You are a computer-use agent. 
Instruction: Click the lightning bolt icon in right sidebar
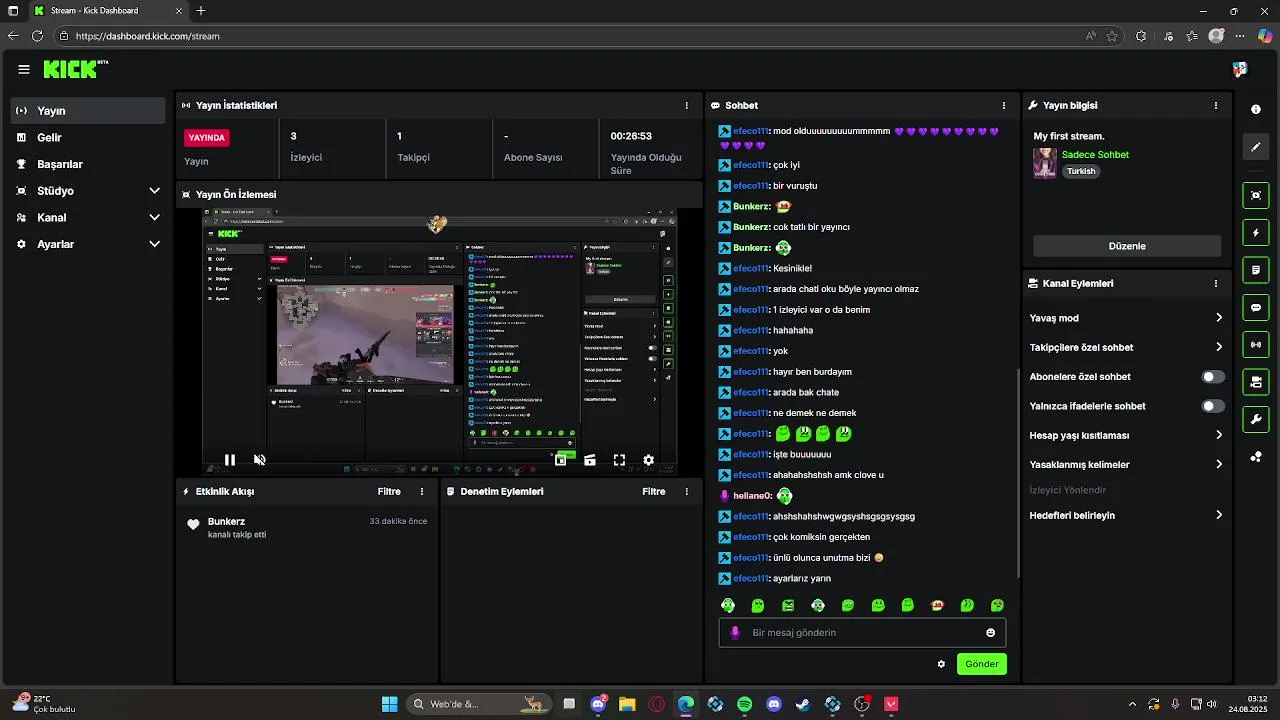point(1256,233)
